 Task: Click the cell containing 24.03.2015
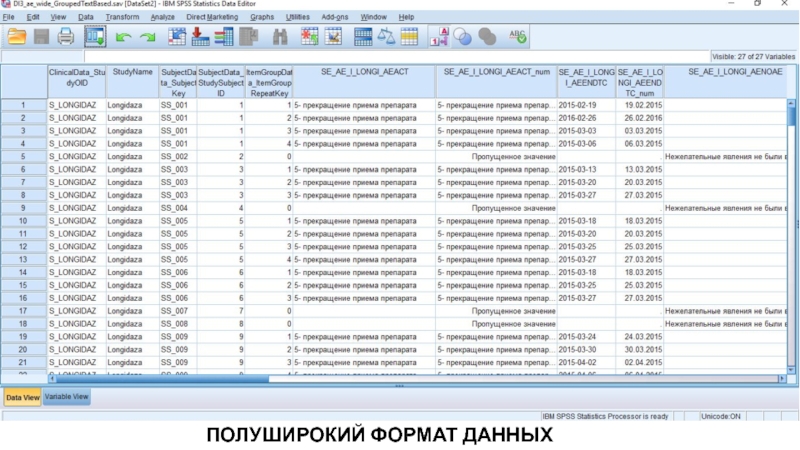[x=640, y=337]
